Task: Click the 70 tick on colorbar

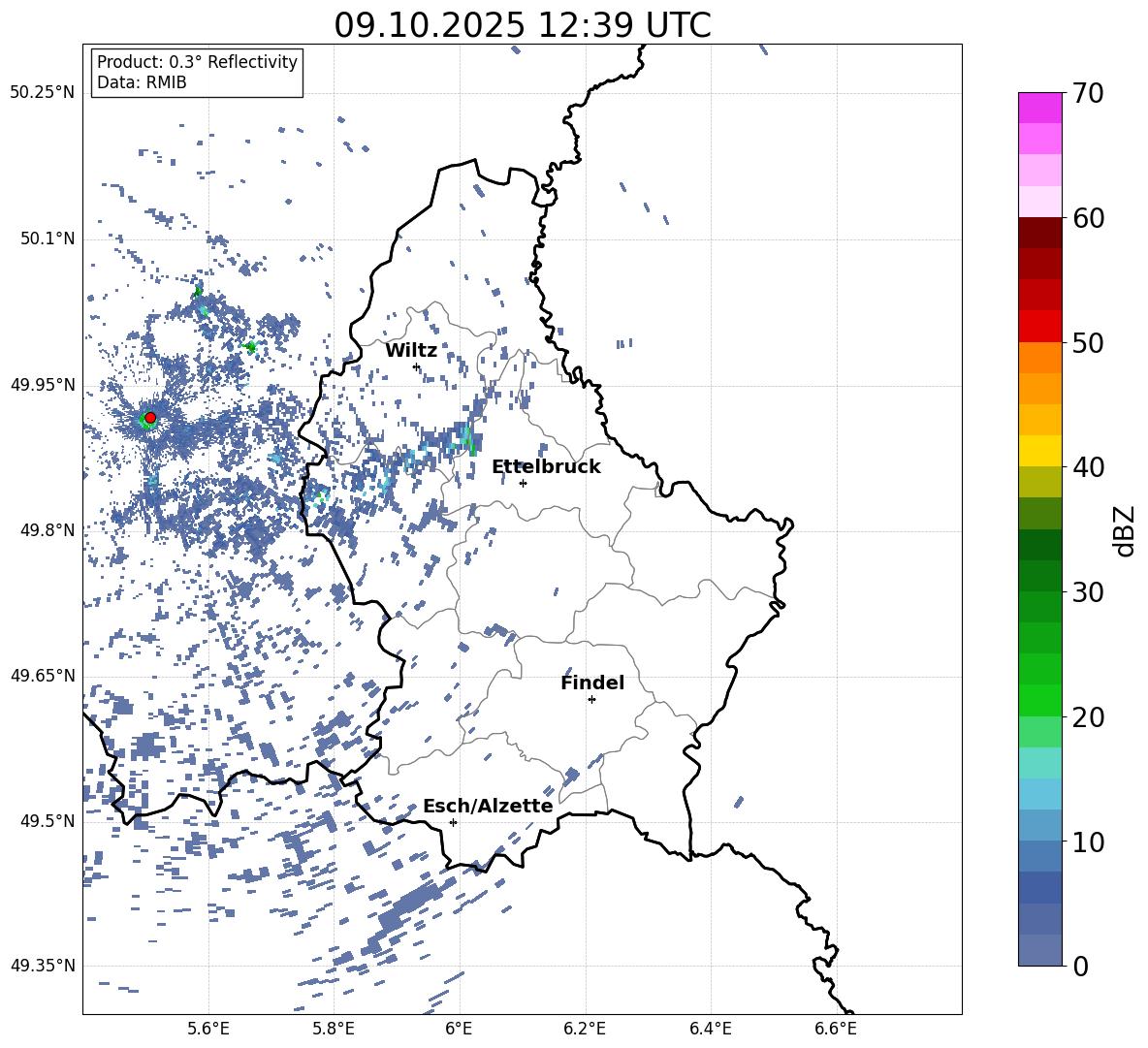Action: tap(1088, 93)
